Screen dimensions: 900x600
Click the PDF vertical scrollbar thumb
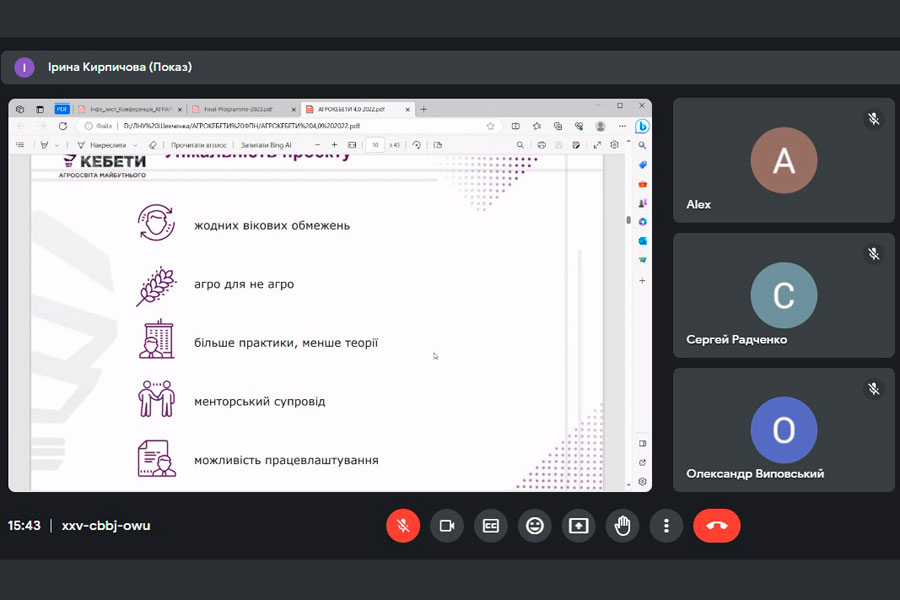tap(629, 220)
